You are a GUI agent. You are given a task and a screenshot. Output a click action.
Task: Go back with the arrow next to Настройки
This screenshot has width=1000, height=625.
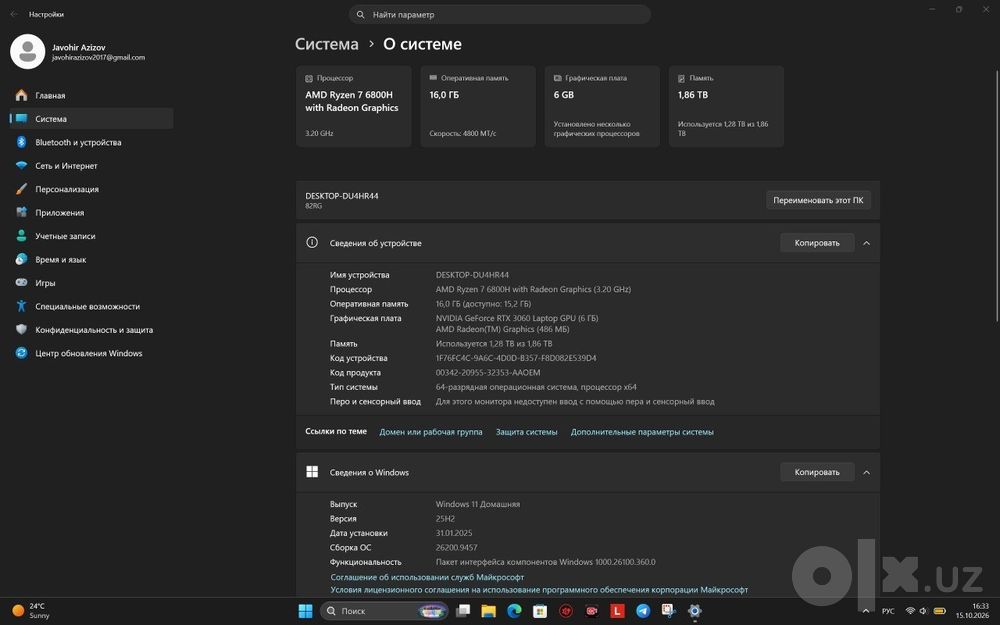coord(14,14)
